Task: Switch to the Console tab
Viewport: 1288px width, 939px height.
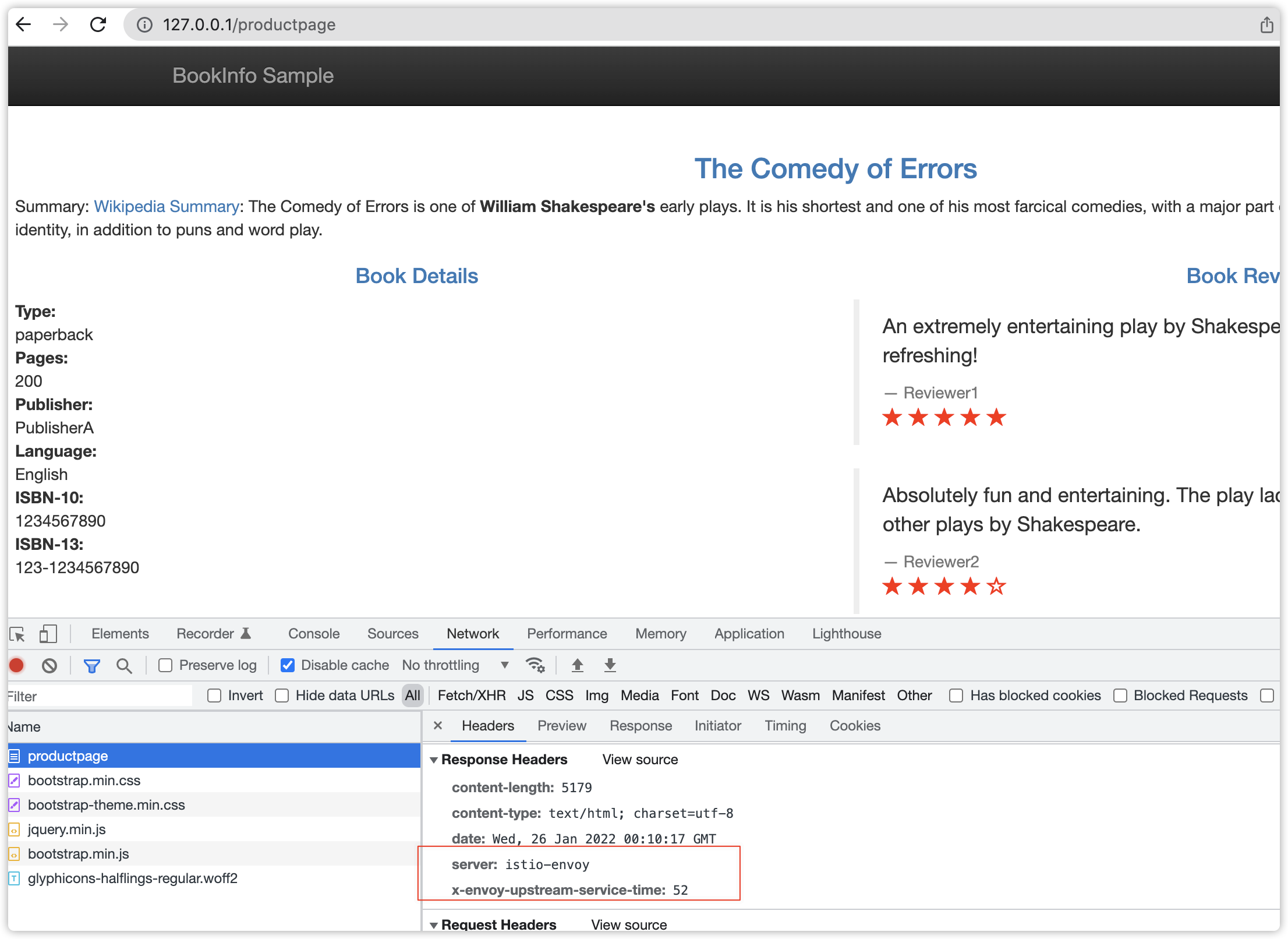Action: click(x=314, y=634)
